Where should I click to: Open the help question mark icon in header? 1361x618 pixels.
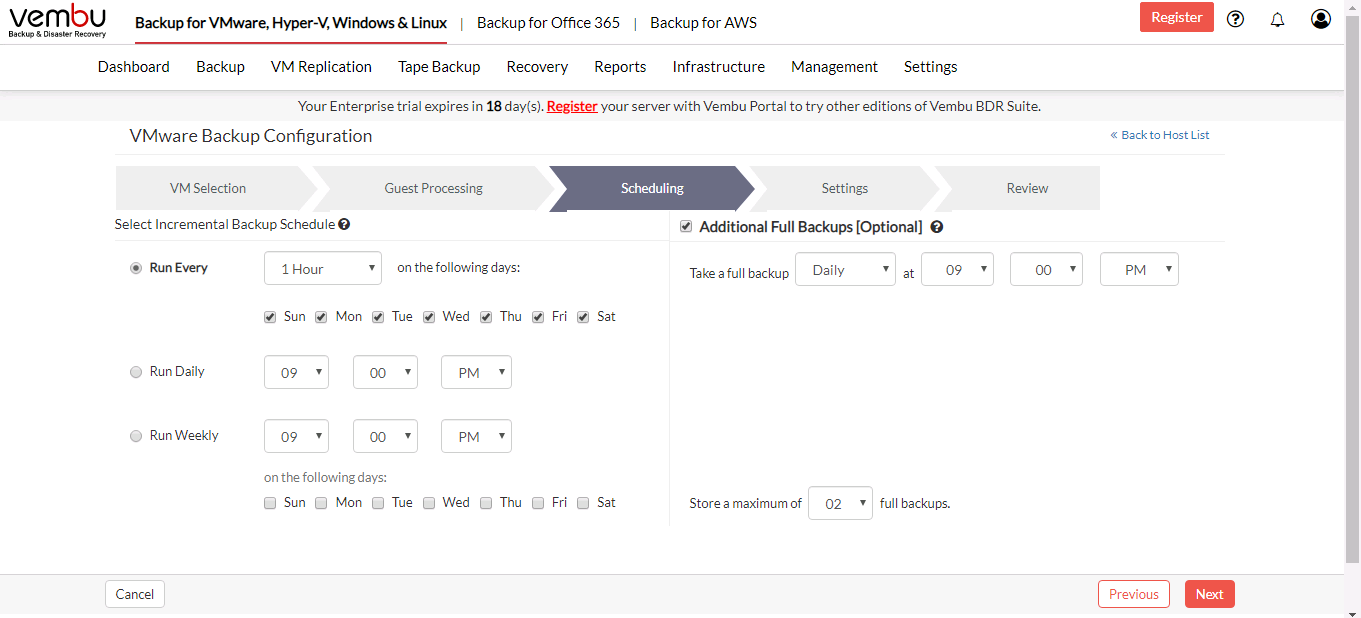tap(1235, 19)
